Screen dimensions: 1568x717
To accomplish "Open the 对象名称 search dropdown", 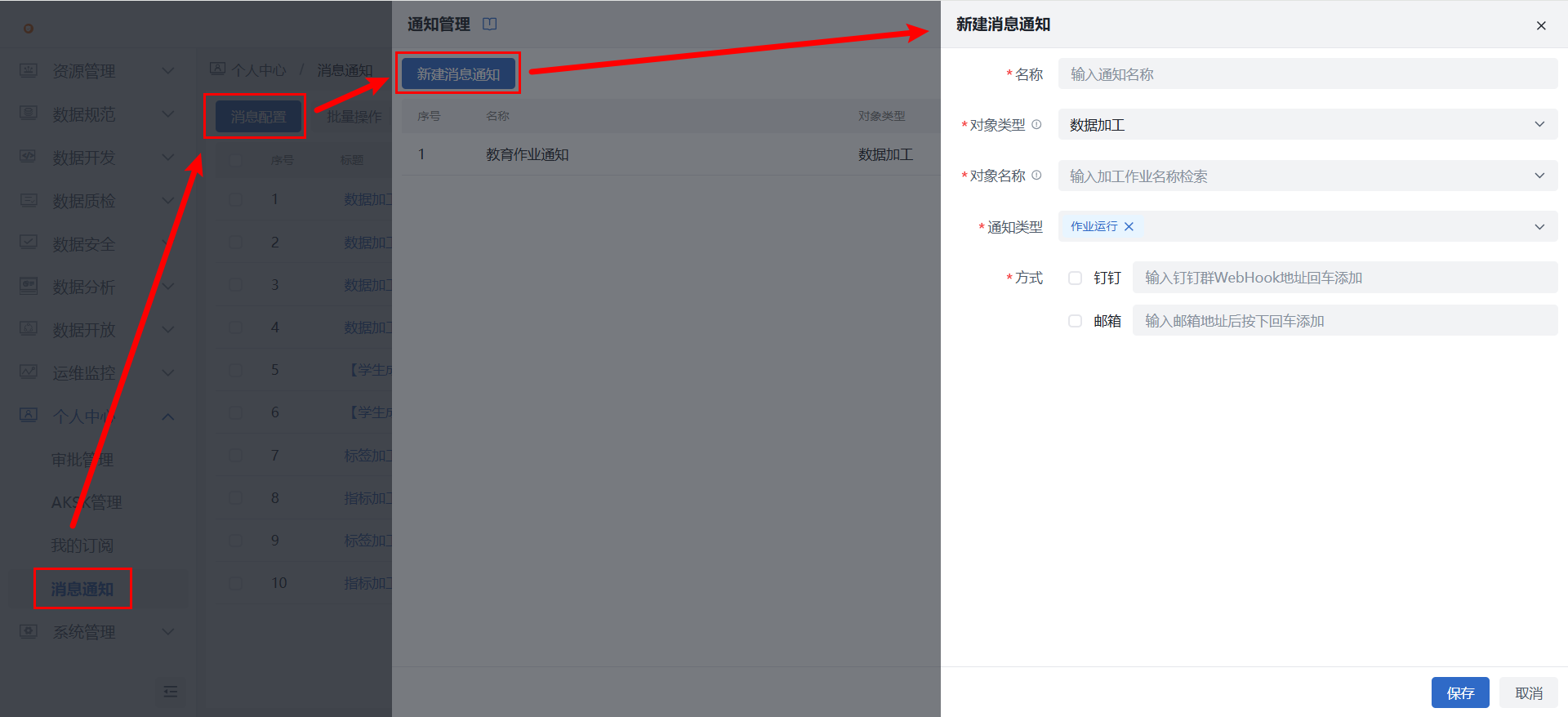I will (1307, 176).
